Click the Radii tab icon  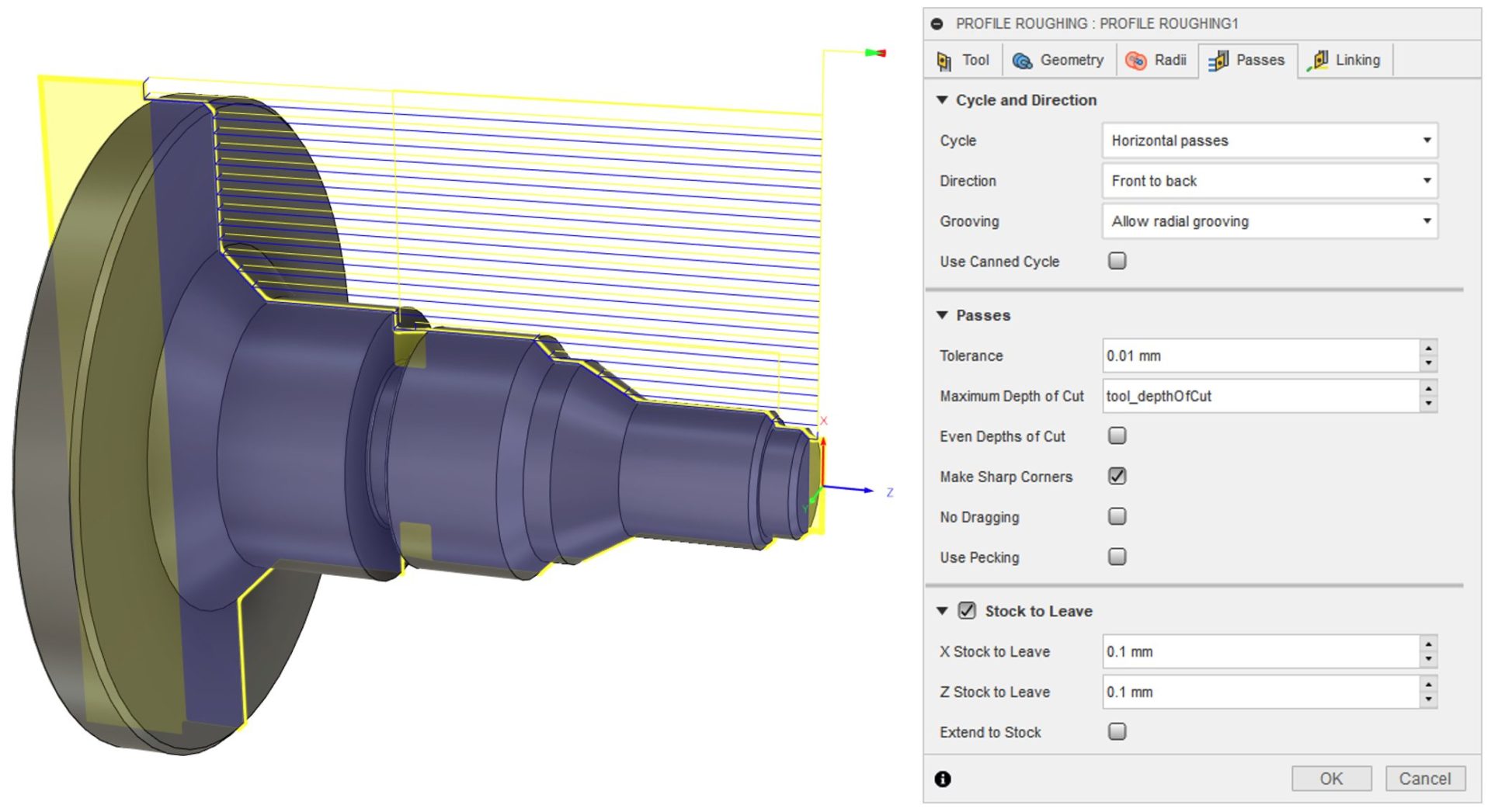point(1136,61)
